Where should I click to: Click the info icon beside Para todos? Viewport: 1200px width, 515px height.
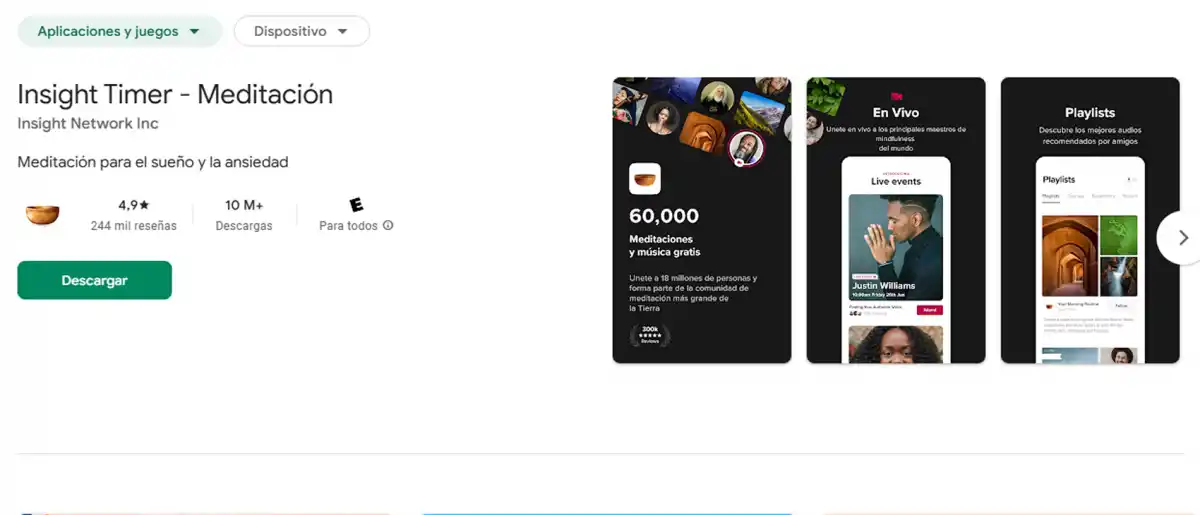pos(388,226)
